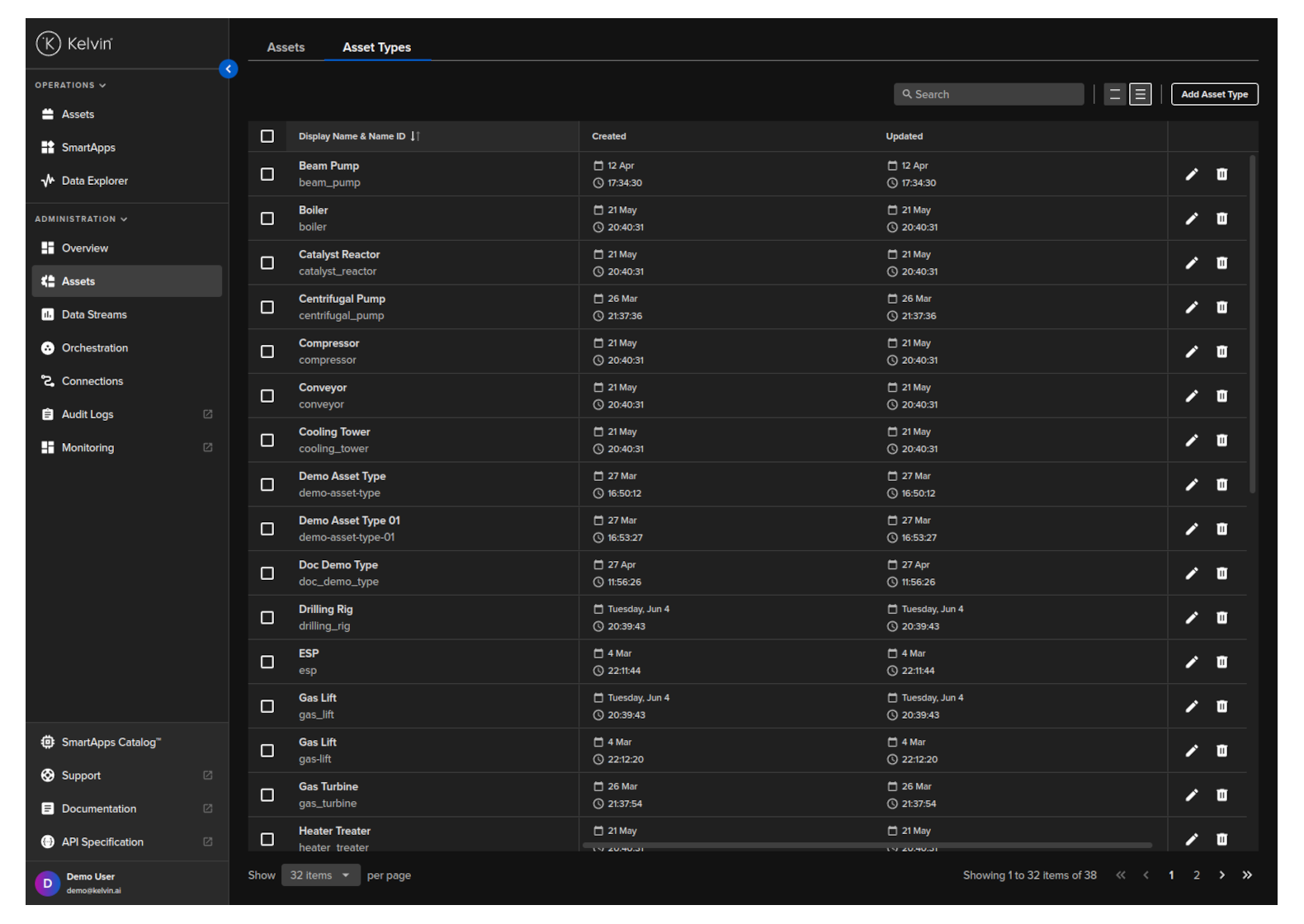Switch to compact row density view
The height and width of the screenshot is (924, 1304).
1115,95
